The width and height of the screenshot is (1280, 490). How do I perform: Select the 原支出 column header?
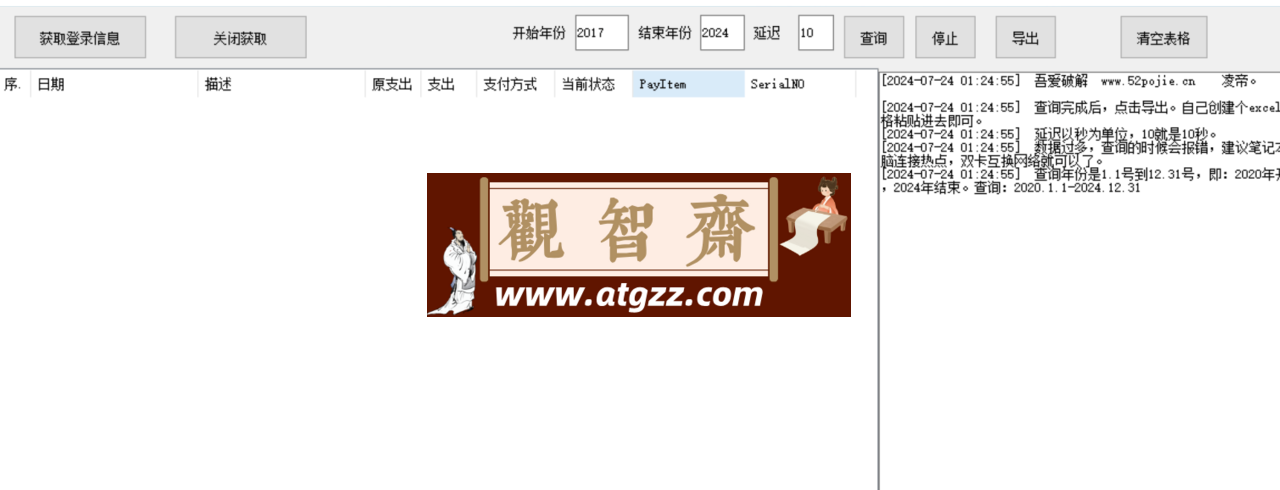point(393,85)
